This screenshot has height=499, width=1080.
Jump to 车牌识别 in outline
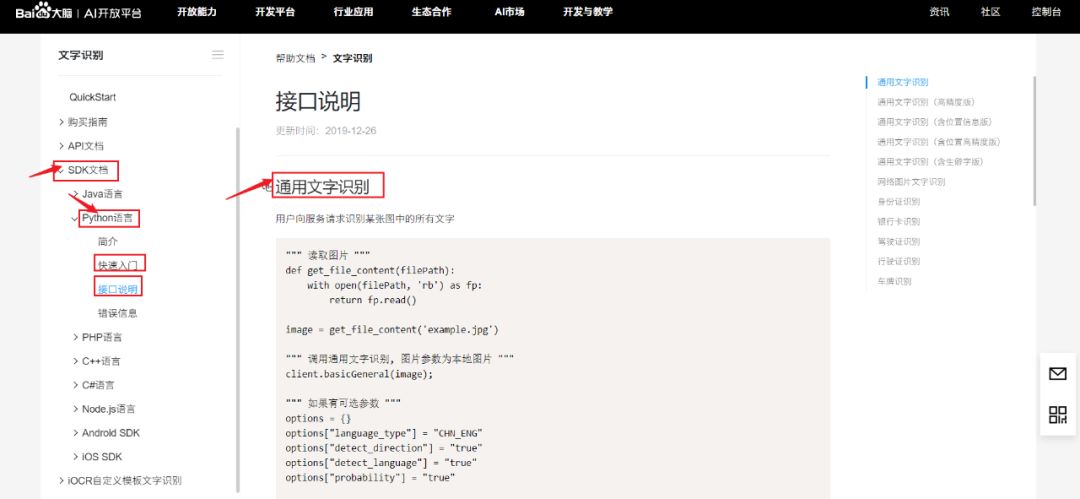click(894, 281)
